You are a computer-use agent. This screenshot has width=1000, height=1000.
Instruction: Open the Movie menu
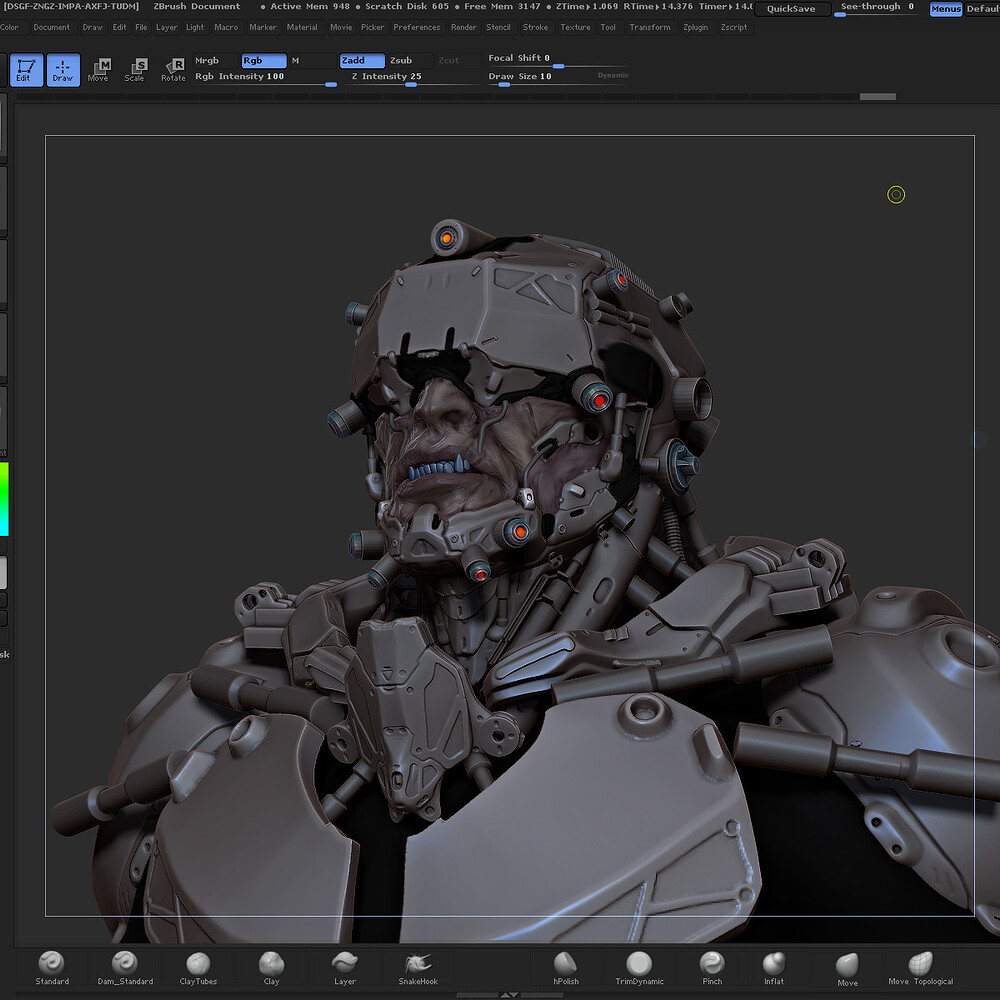[341, 27]
